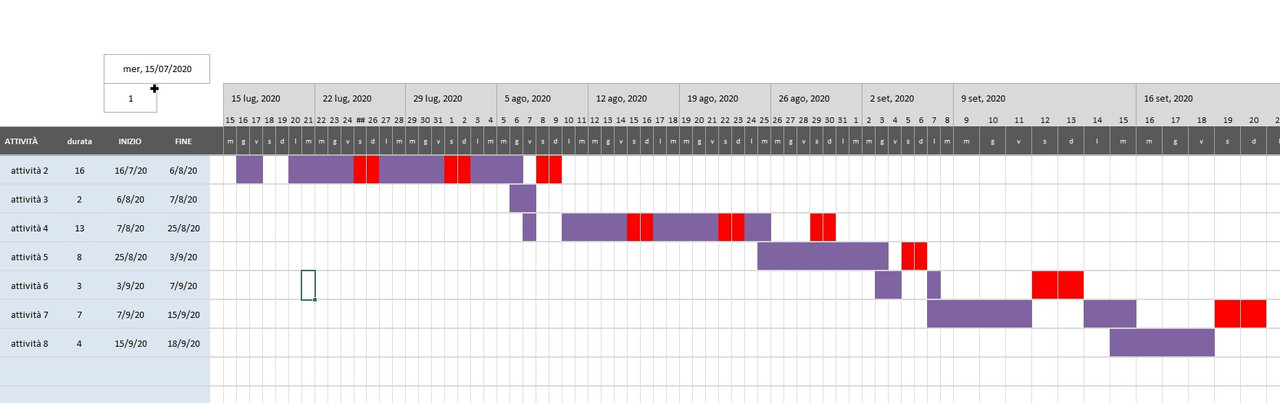Click the "12 ago, 2020" week header

633,99
